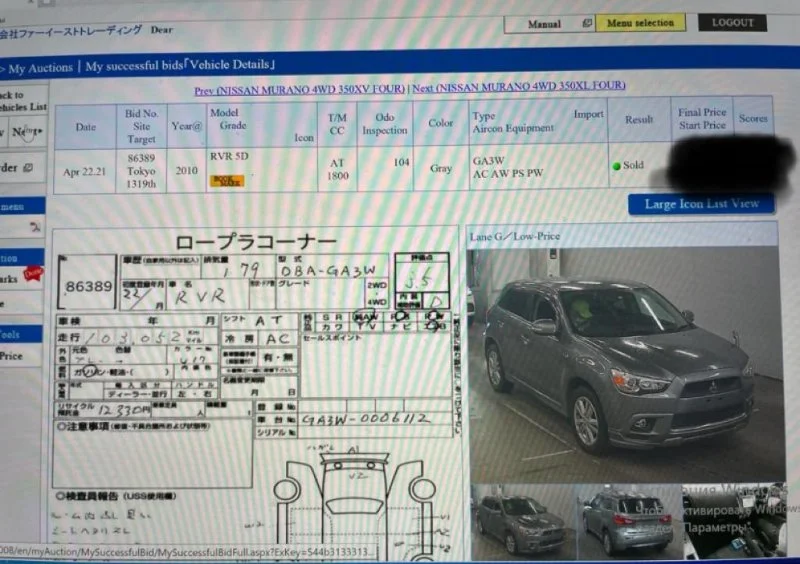Screen dimensions: 800x564
Task: Open the main gray RVR photo
Action: [626, 364]
